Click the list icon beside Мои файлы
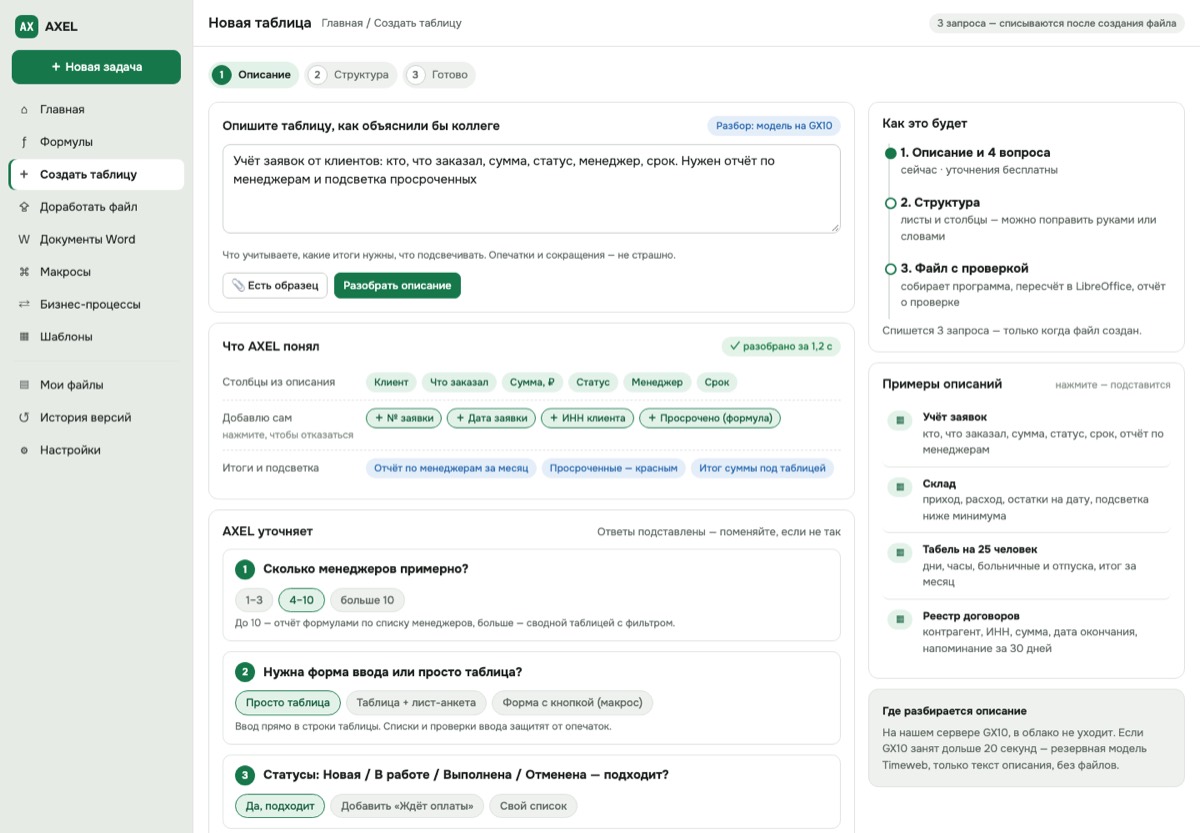1200x833 pixels. (24, 385)
